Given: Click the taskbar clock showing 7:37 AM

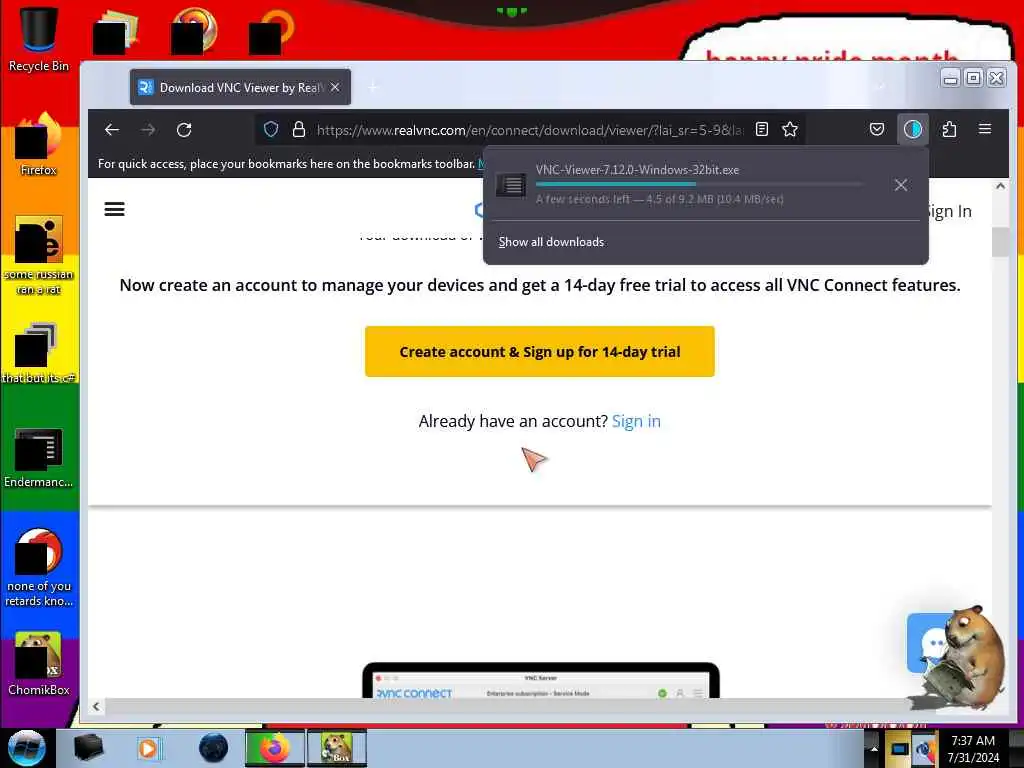Looking at the screenshot, I should coord(973,749).
